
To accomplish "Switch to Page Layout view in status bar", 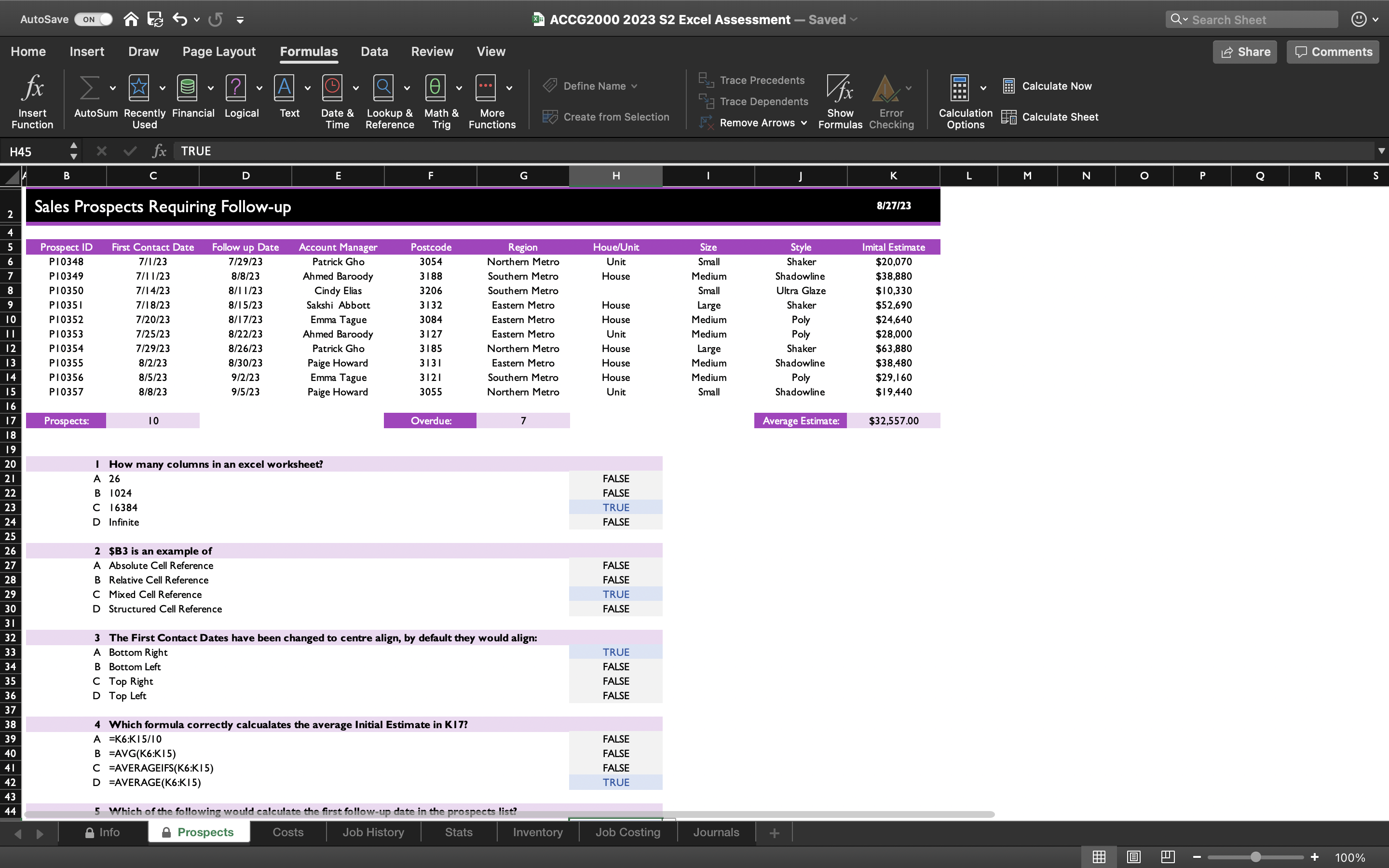I will point(1133,857).
